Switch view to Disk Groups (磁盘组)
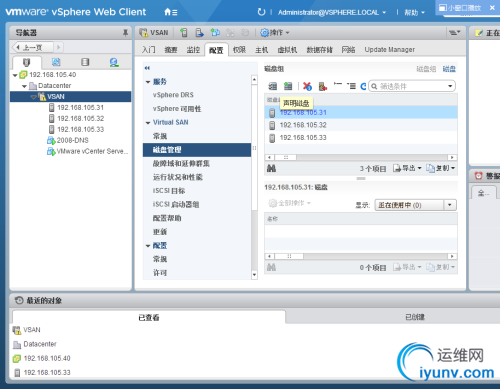This screenshot has width=500, height=389. pyautogui.click(x=426, y=69)
